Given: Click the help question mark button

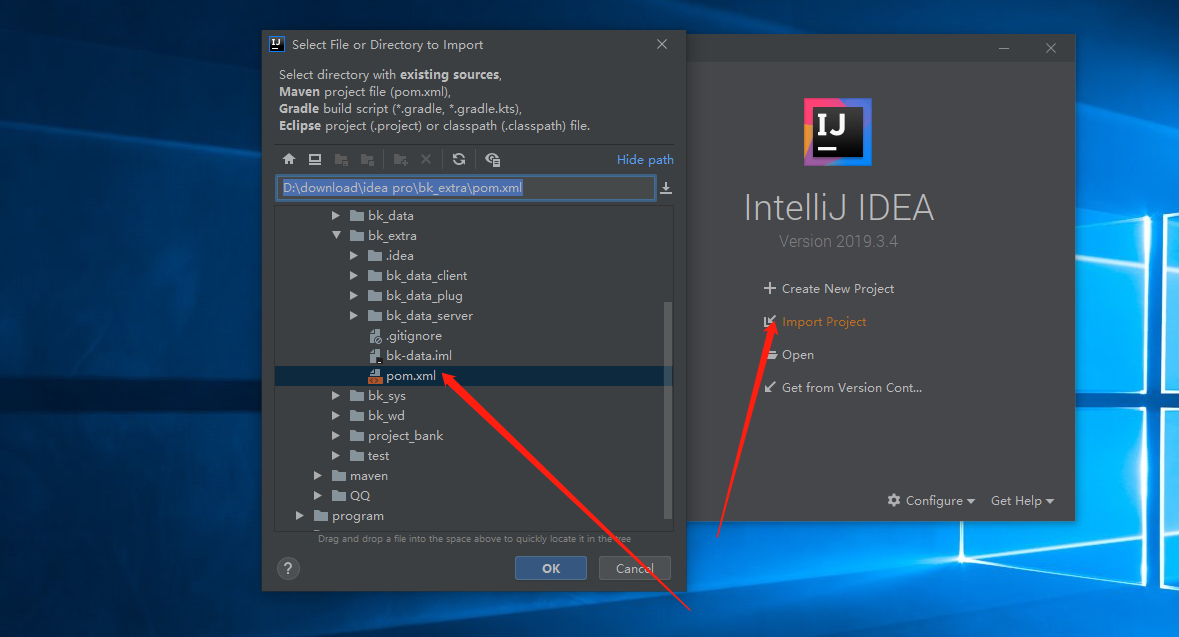Looking at the screenshot, I should (288, 569).
